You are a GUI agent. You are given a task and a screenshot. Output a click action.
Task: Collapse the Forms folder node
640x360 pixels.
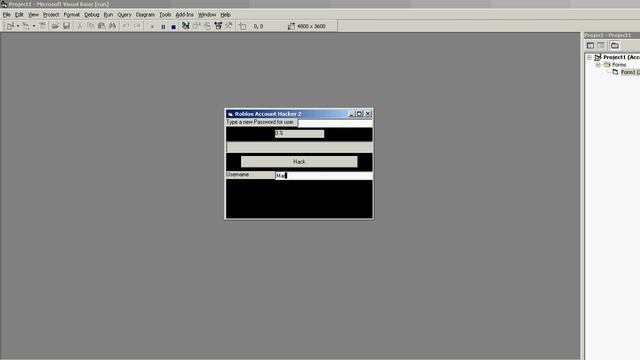pos(598,65)
